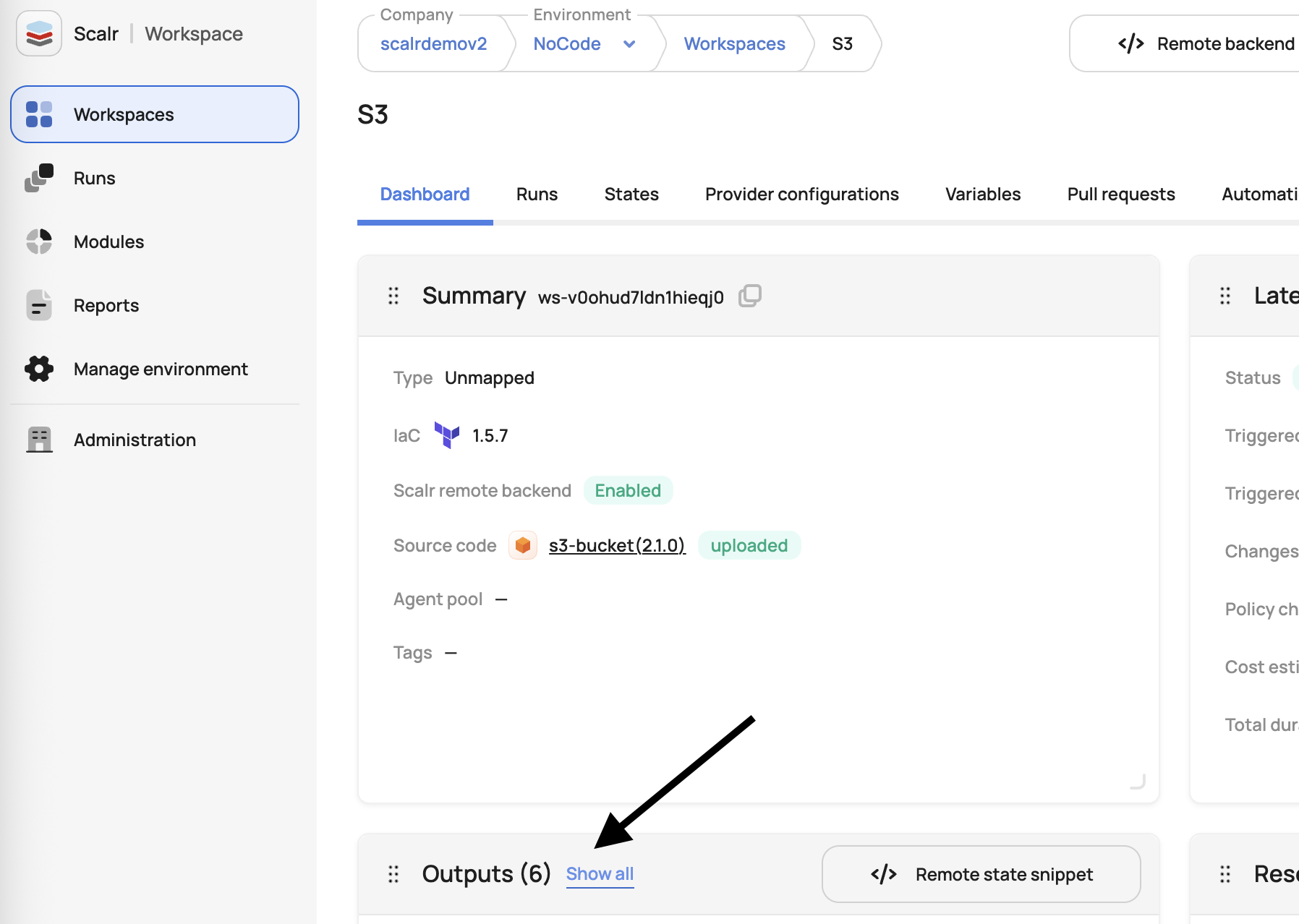
Task: Open the Variables tab
Action: click(x=983, y=194)
